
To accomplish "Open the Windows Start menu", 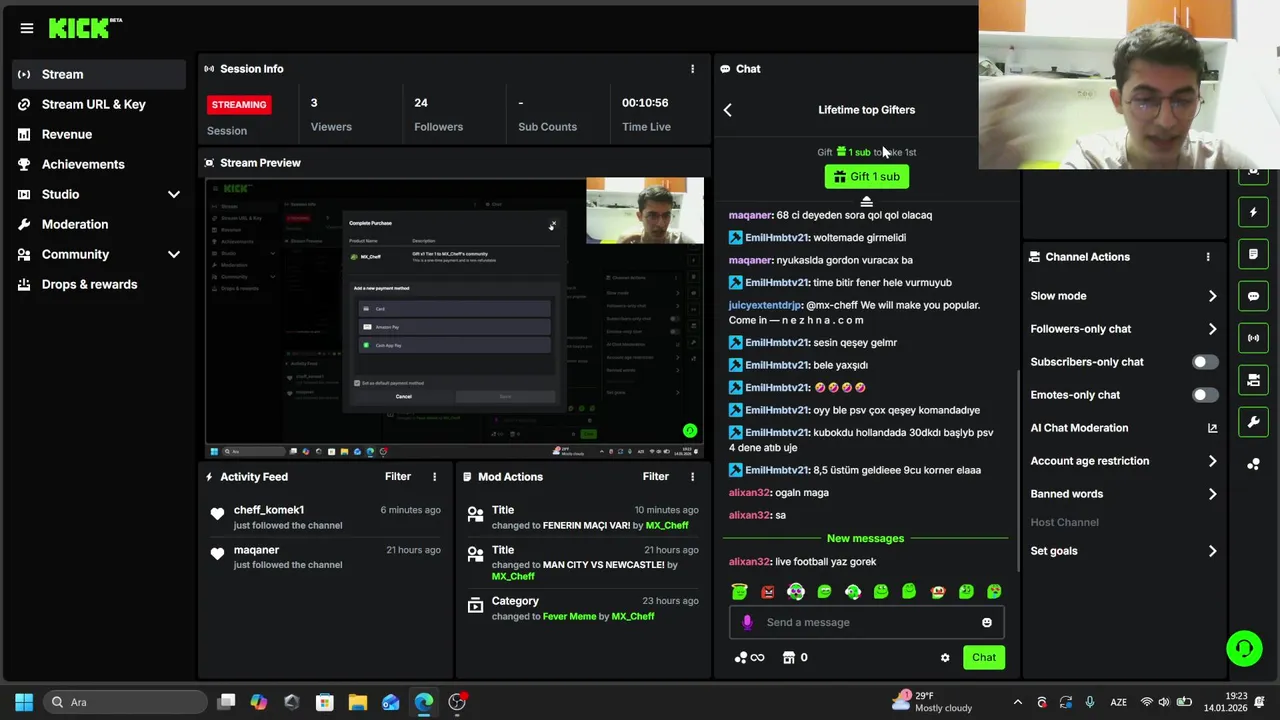I will click(x=24, y=702).
